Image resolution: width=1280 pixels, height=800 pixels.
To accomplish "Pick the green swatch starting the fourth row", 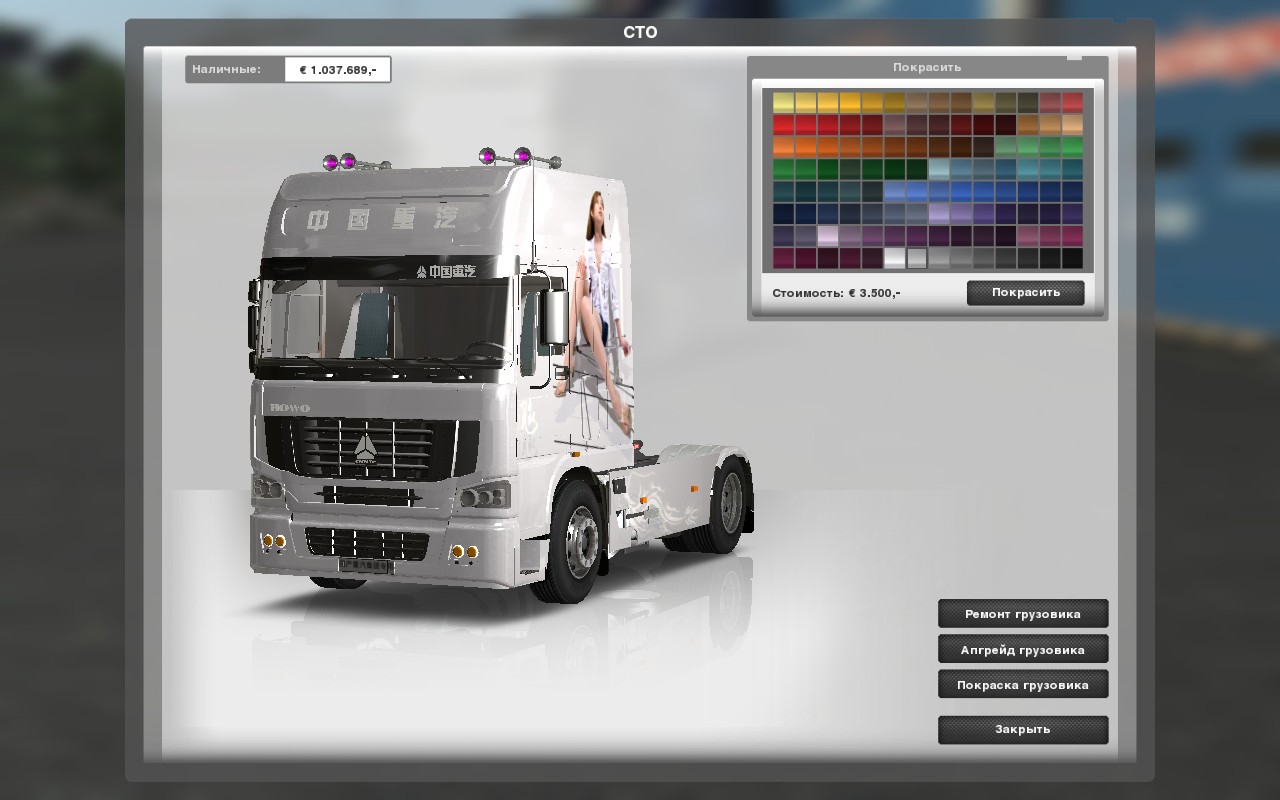I will [783, 169].
